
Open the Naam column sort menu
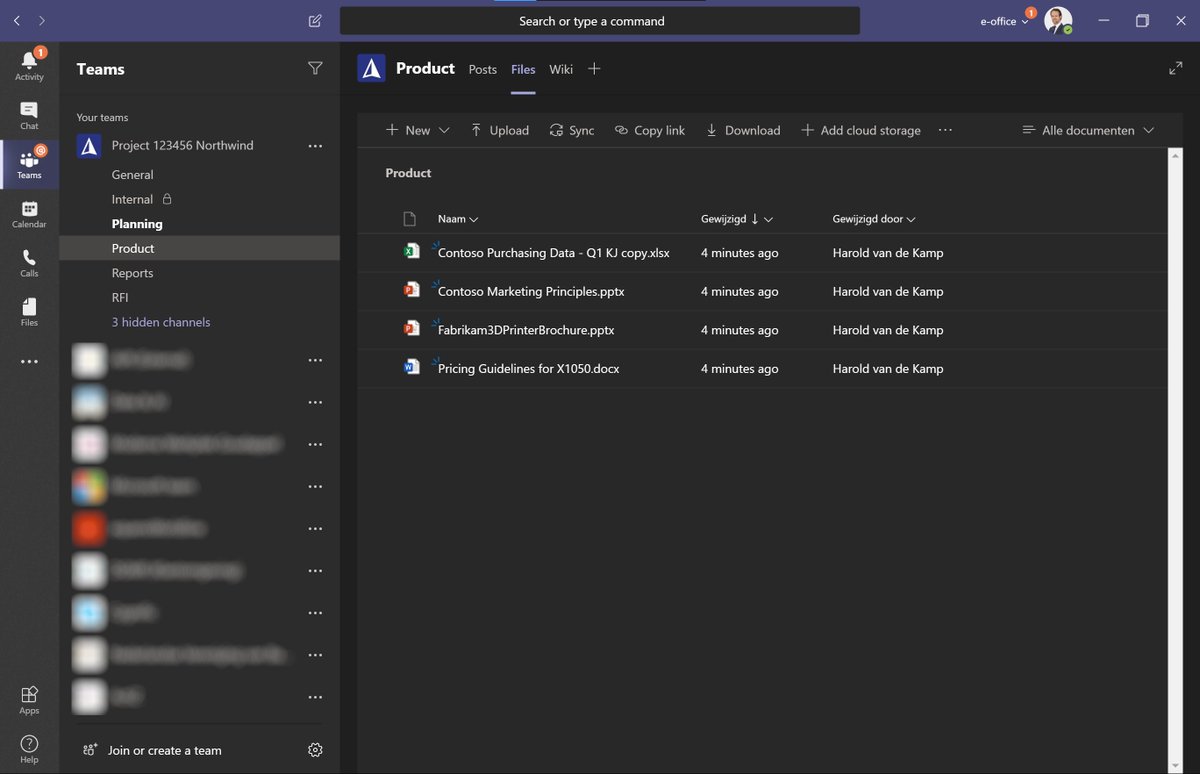click(458, 219)
